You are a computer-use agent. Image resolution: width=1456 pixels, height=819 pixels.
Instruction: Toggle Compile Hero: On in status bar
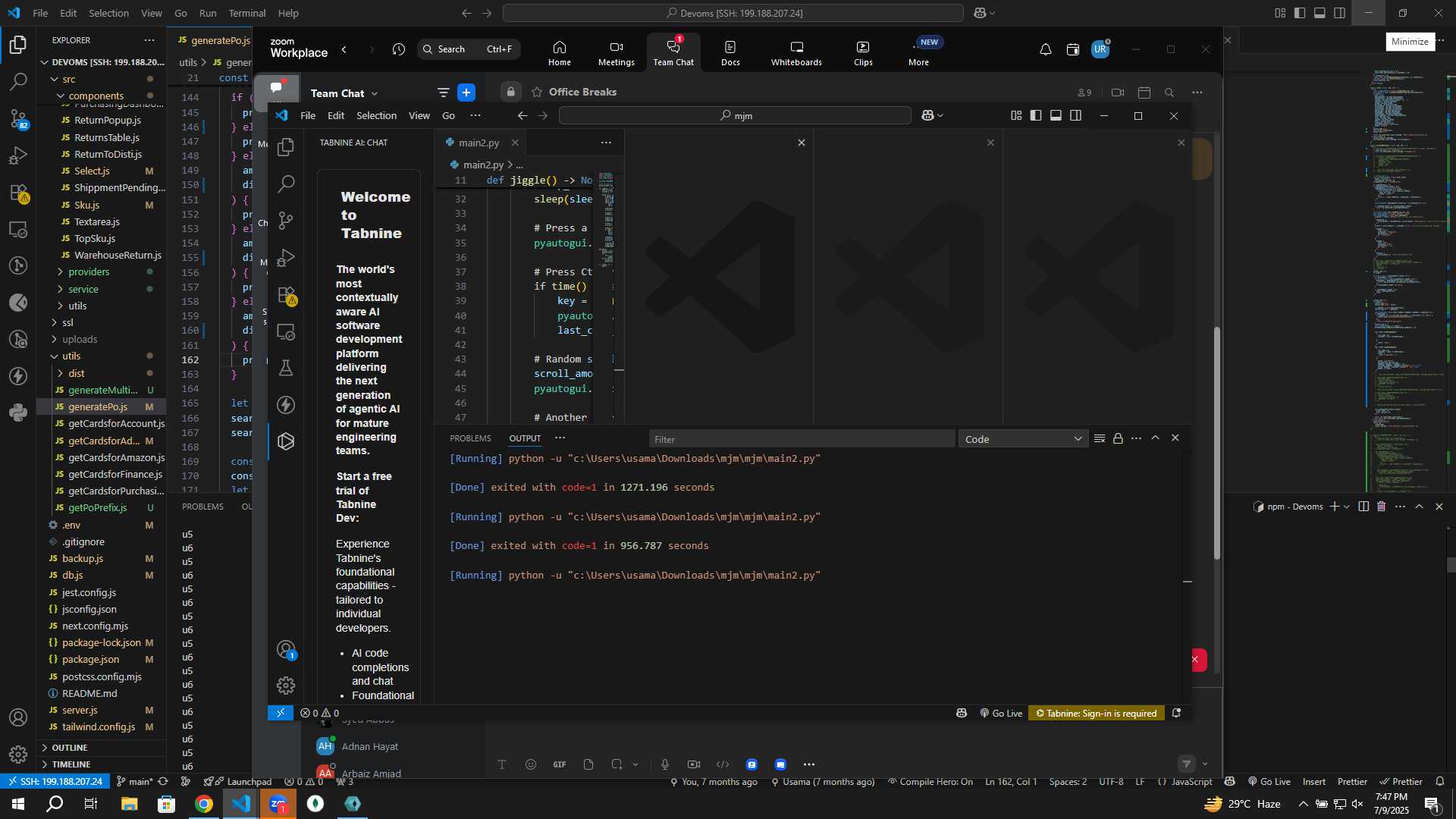coord(930,782)
